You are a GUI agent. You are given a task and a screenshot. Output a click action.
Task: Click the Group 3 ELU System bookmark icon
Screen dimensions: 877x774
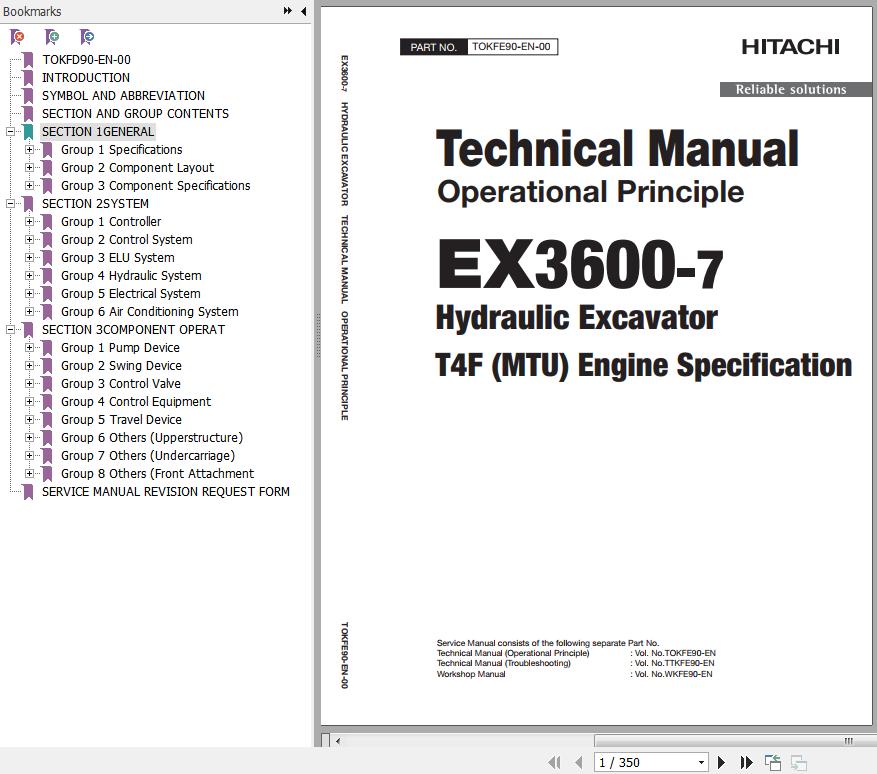48,258
